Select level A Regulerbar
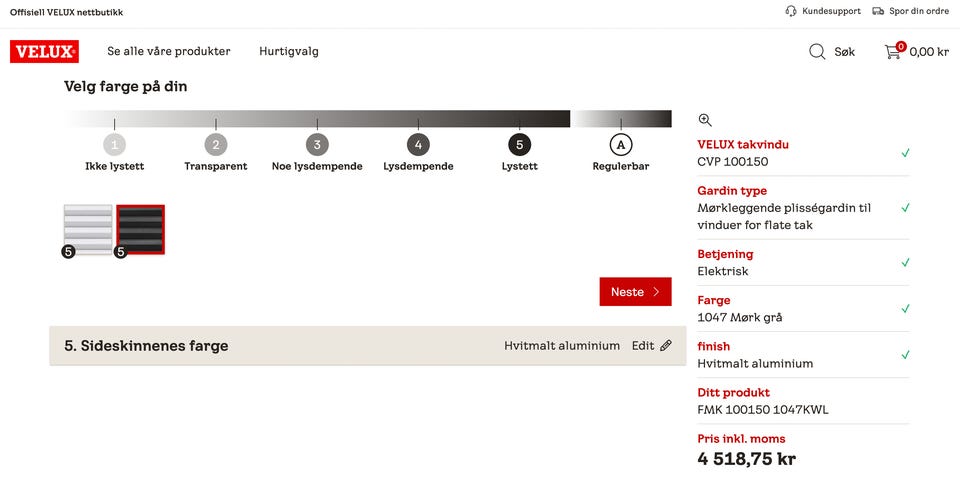The image size is (960, 481). tap(621, 145)
